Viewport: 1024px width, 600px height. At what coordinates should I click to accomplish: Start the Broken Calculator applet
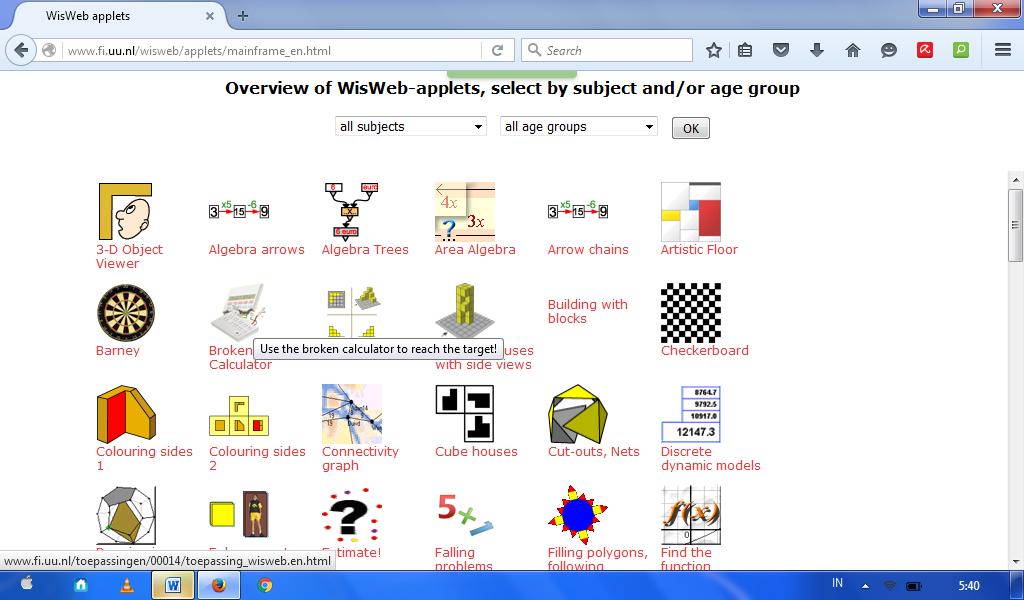point(240,308)
